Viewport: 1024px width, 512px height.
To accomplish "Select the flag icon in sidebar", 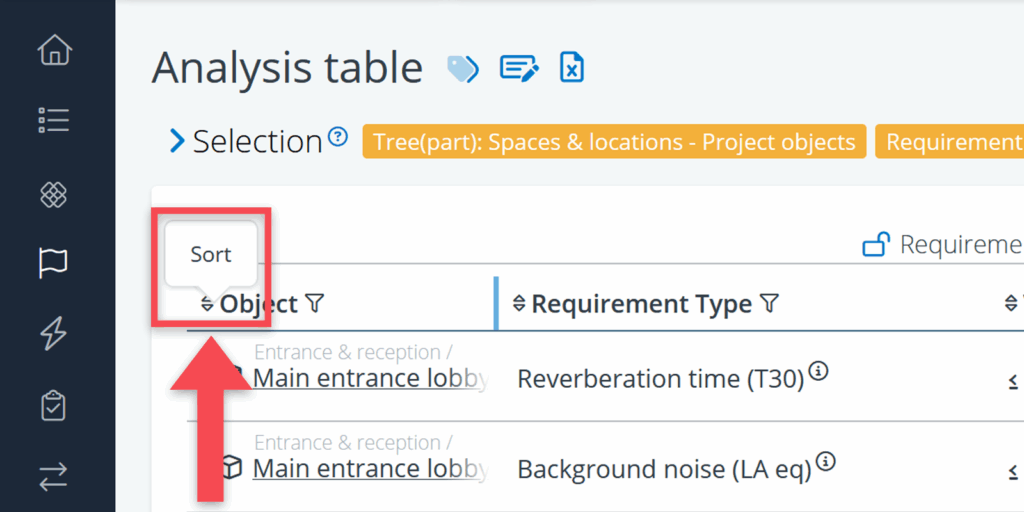I will pos(53,263).
